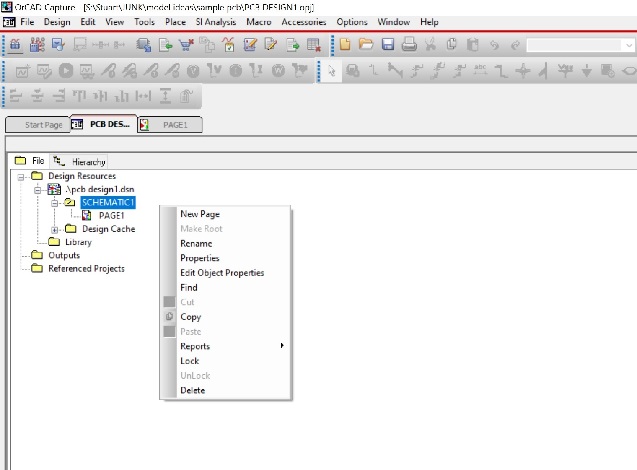The width and height of the screenshot is (637, 470).
Task: Choose the Select arrow tool
Action: pyautogui.click(x=332, y=70)
